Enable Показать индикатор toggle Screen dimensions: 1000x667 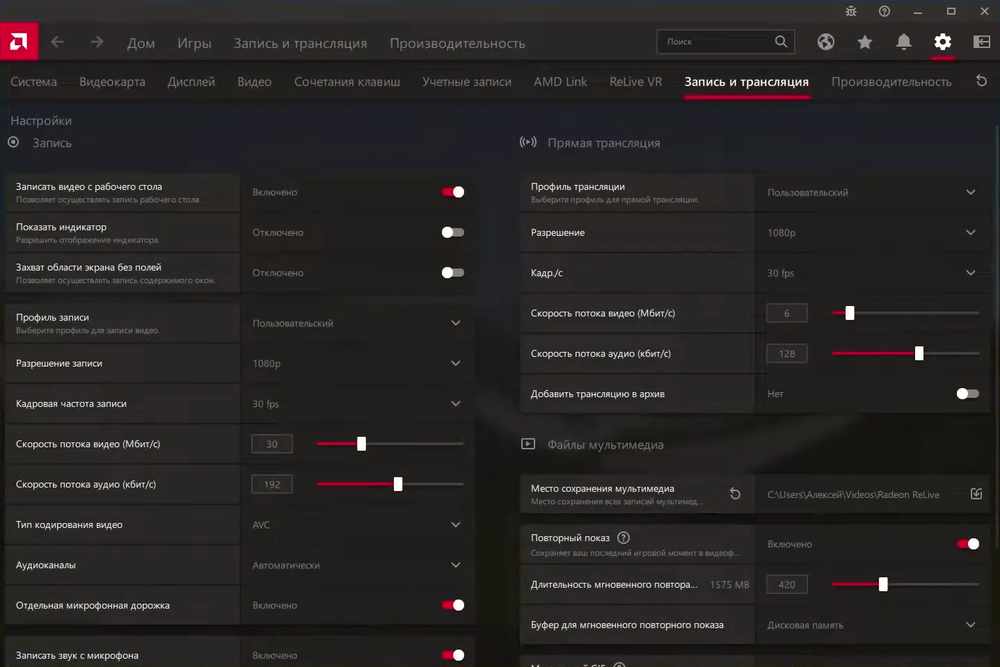point(453,232)
